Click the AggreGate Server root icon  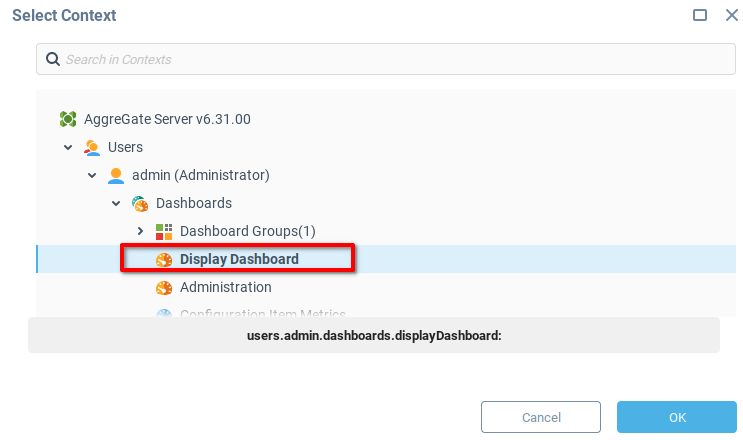[x=68, y=119]
